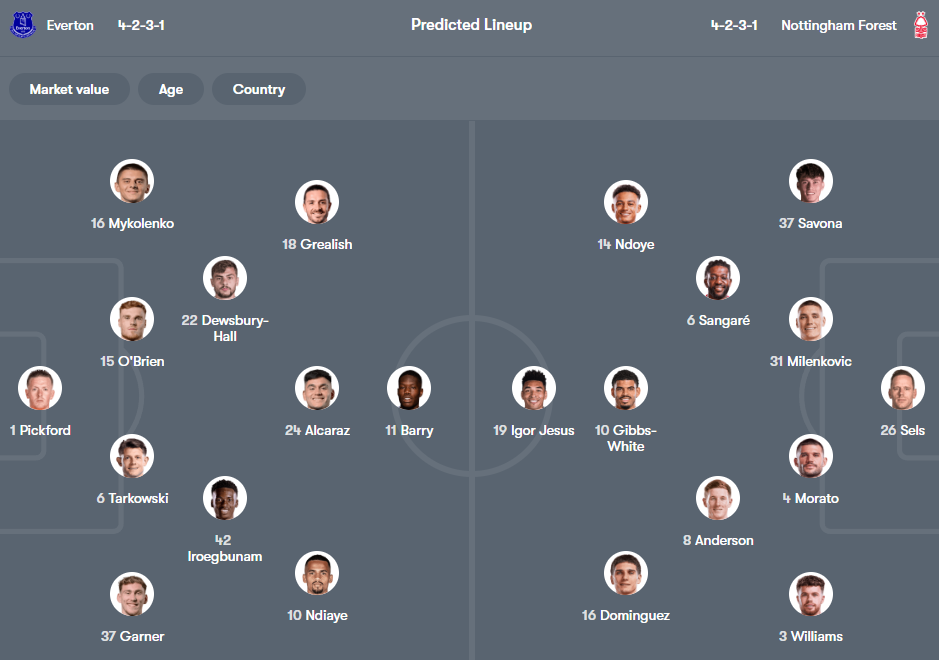The height and width of the screenshot is (660, 939).
Task: Click the Everton club crest
Action: point(22,25)
